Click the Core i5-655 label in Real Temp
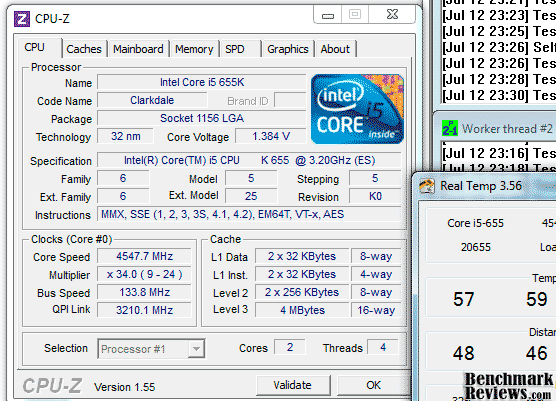Screen dimensions: 556x401 click(x=475, y=223)
